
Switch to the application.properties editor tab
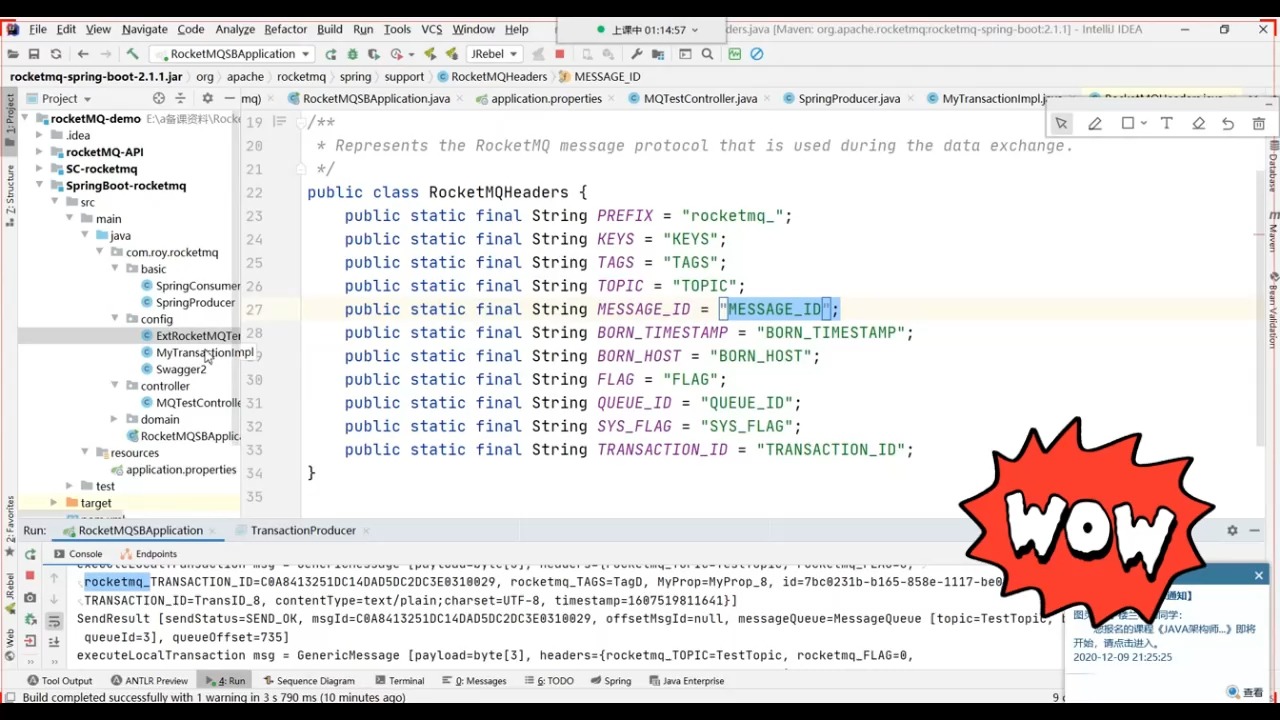pyautogui.click(x=546, y=98)
